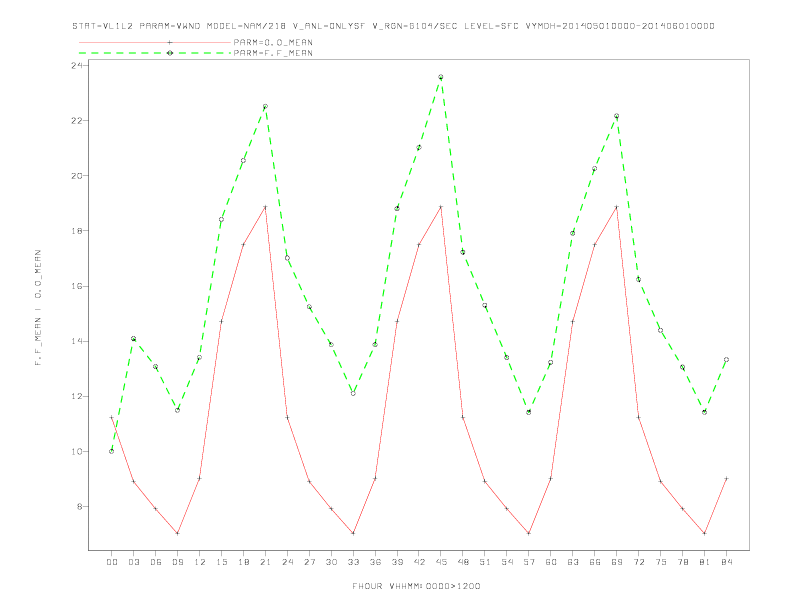792x612 pixels.
Task: Click y-axis tick label 22
Action: [x=77, y=121]
